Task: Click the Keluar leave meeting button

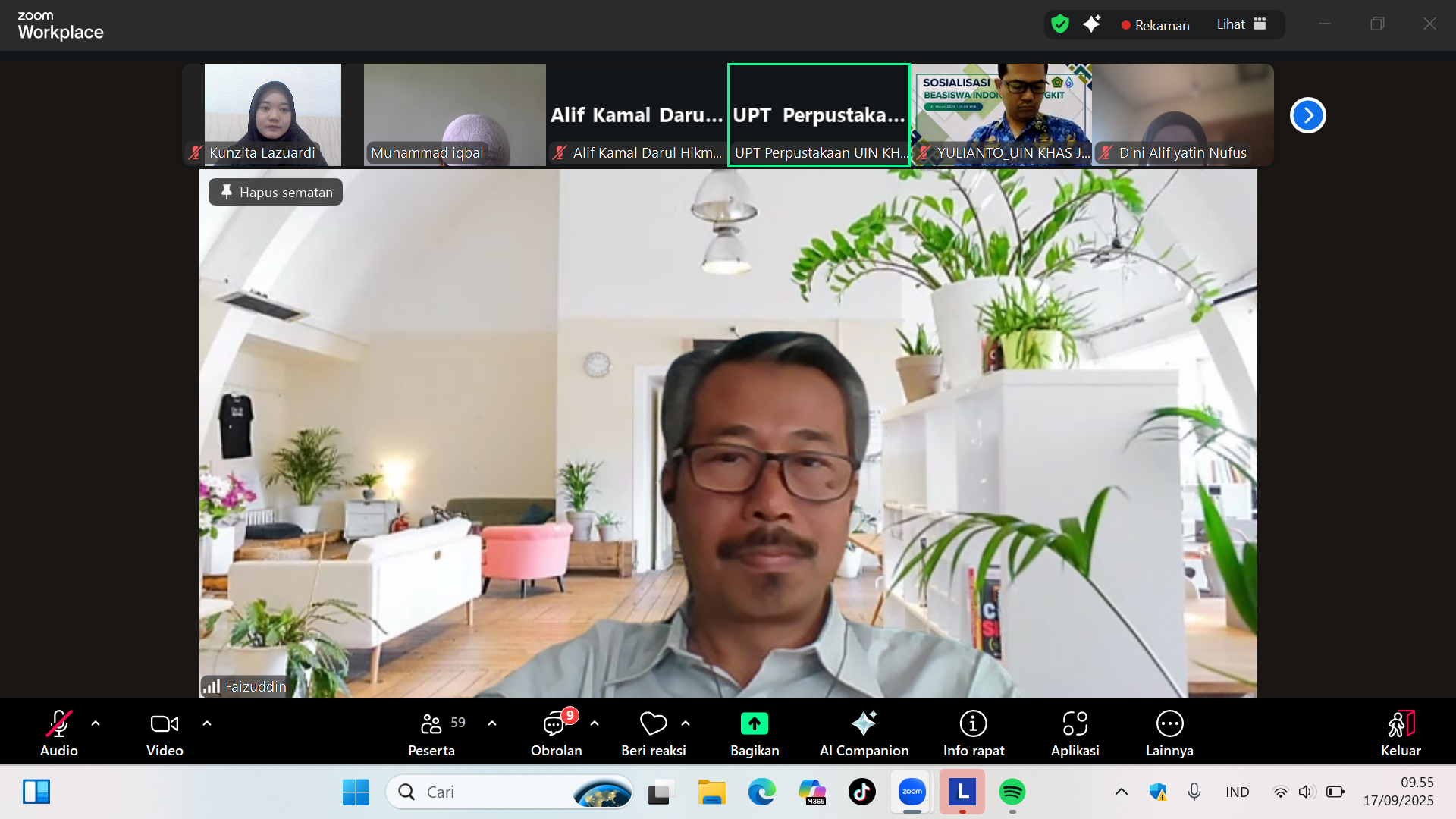Action: [1400, 733]
